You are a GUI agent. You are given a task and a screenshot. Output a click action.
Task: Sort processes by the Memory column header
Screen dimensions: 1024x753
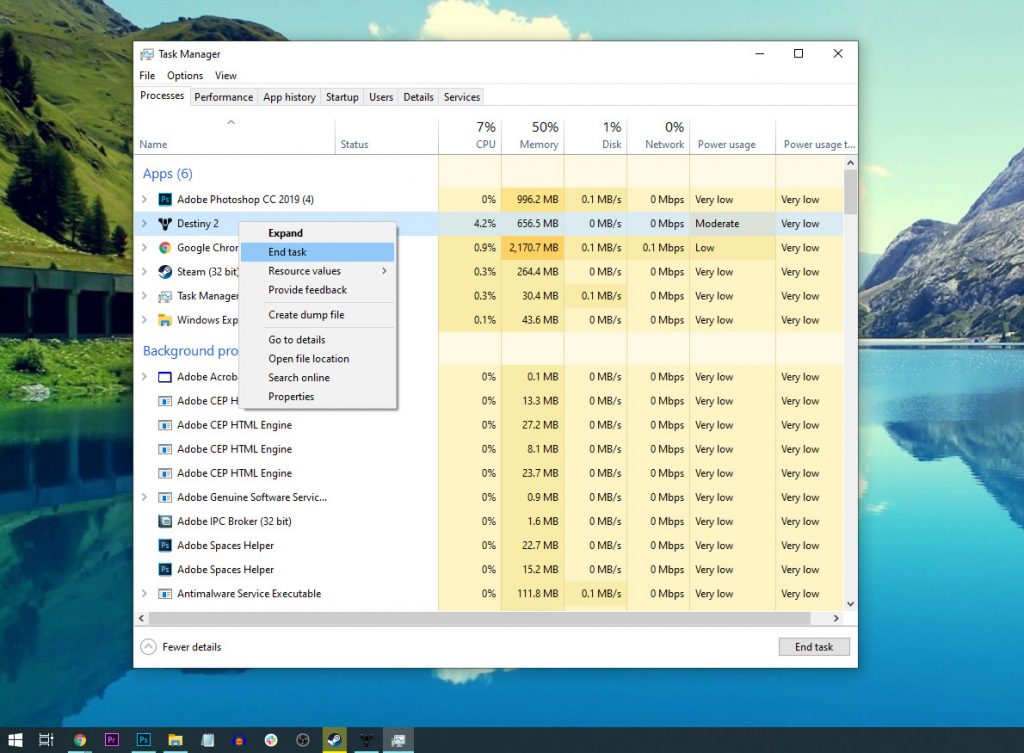coord(532,136)
